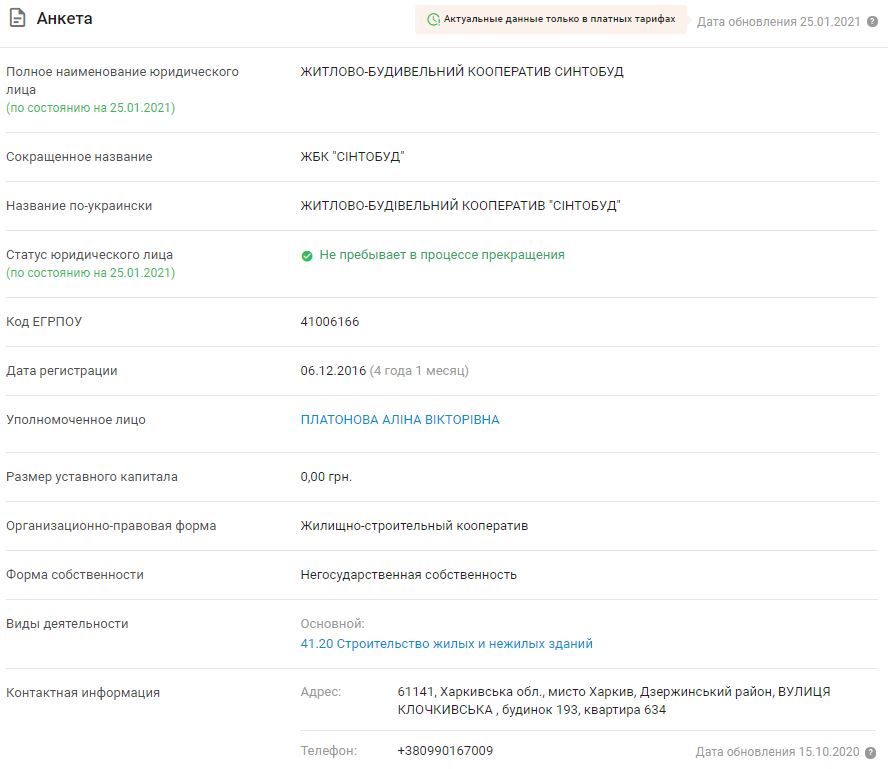
Task: Click the 'Негосударственная собственность' ownership value
Action: tap(408, 575)
